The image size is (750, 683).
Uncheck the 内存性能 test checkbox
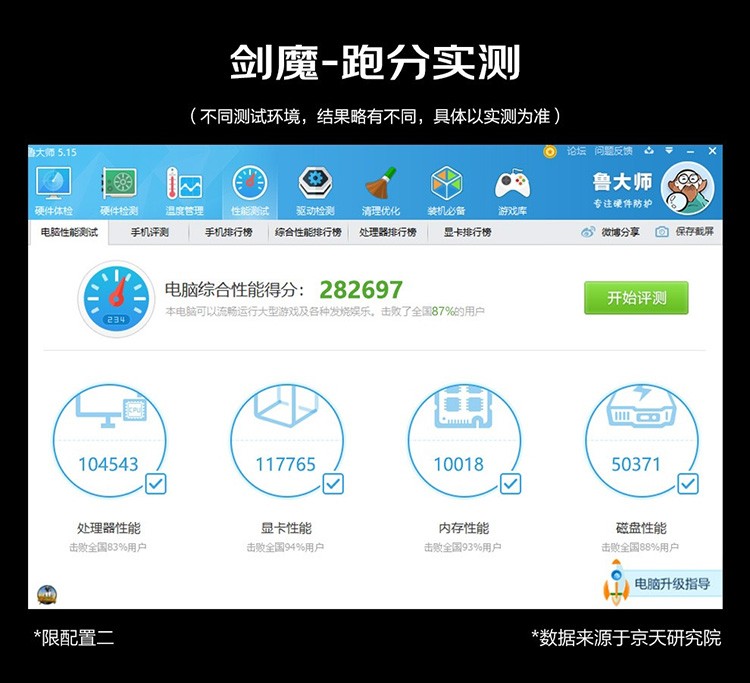pyautogui.click(x=510, y=484)
